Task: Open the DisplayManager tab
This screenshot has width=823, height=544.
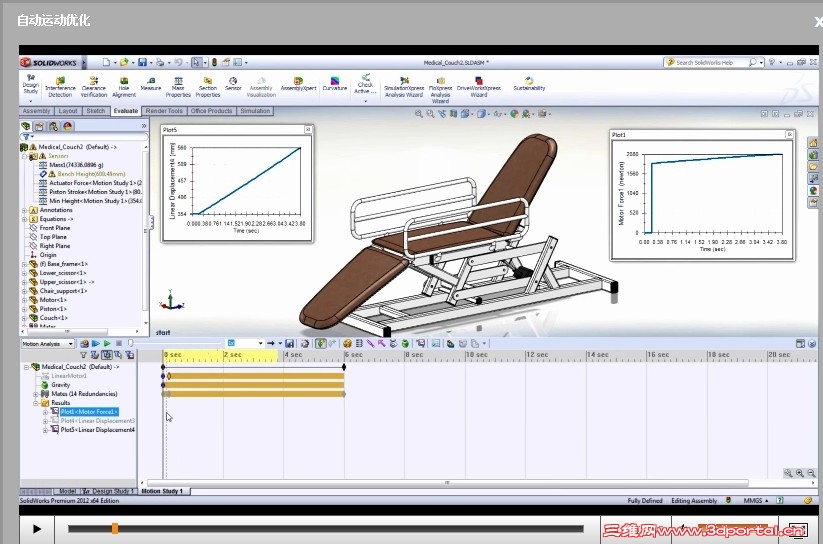Action: point(68,126)
